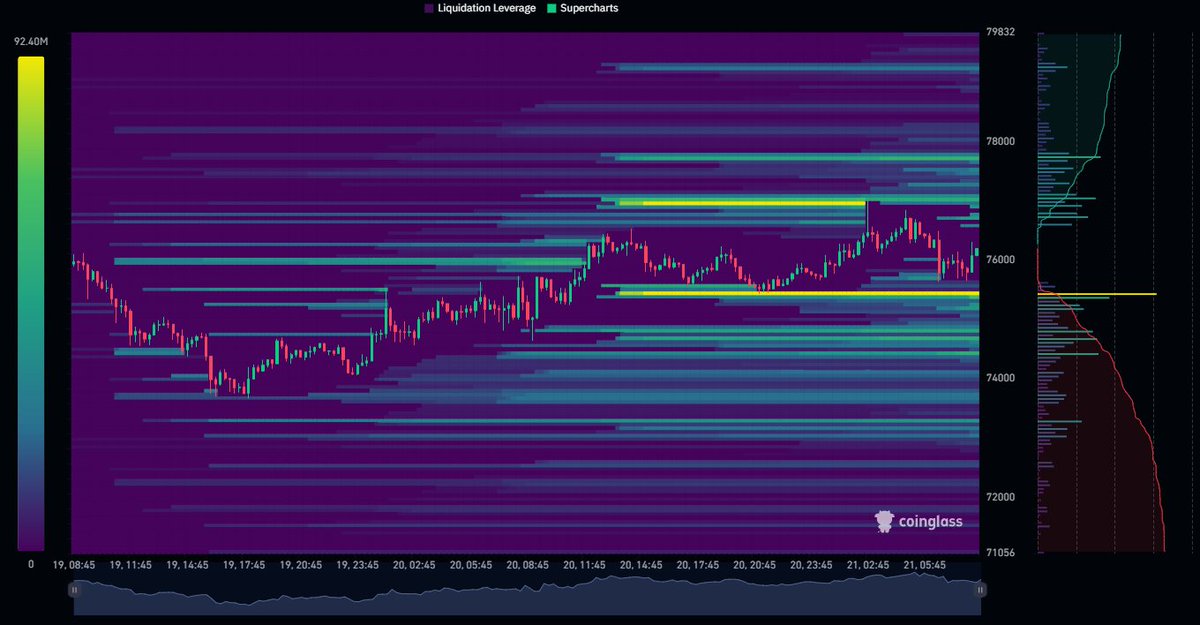Click the 76000 price axis label
This screenshot has width=1200, height=625.
[1002, 260]
